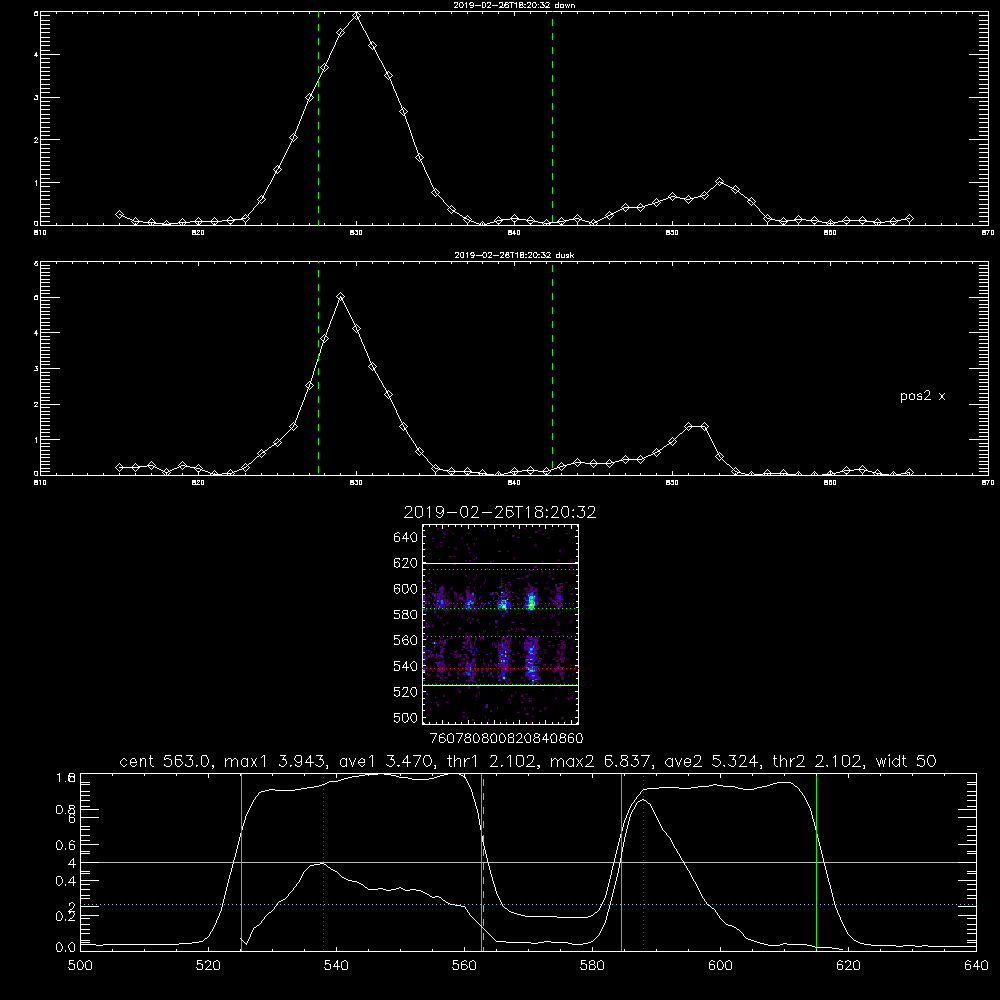Click the red dotted peak line near 588

pos(643,862)
